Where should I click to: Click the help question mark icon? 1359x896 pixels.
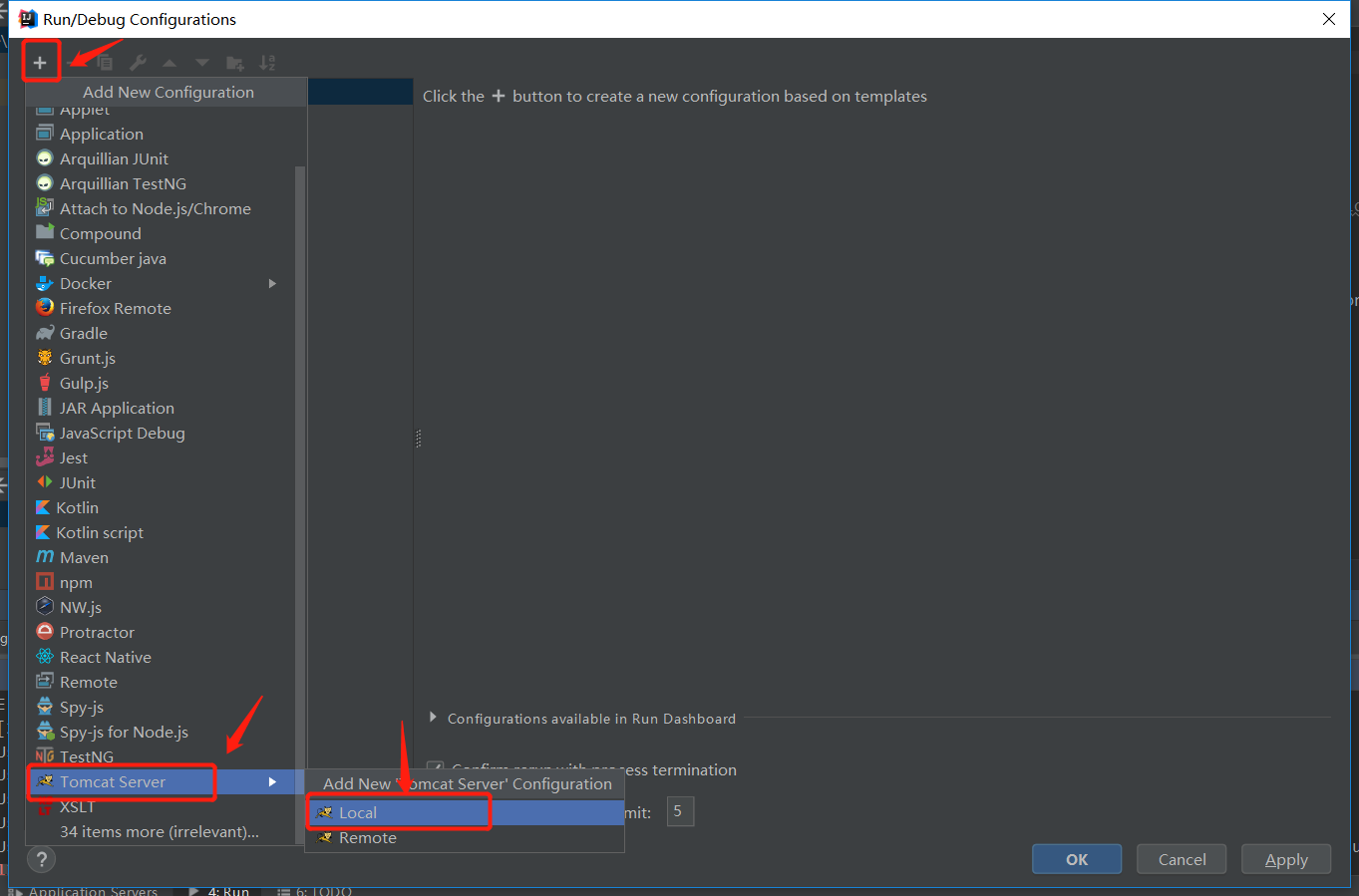click(x=41, y=859)
